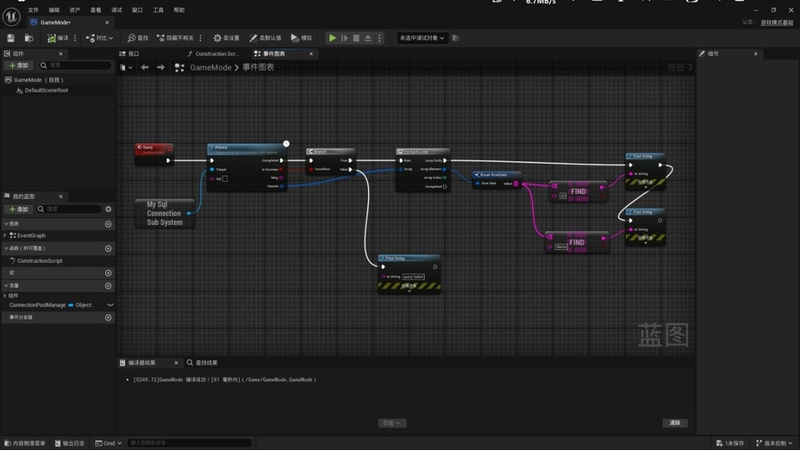This screenshot has width=800, height=450.
Task: Toggle visibility eye of the ConnectionPoolManage variable
Action: click(x=110, y=305)
